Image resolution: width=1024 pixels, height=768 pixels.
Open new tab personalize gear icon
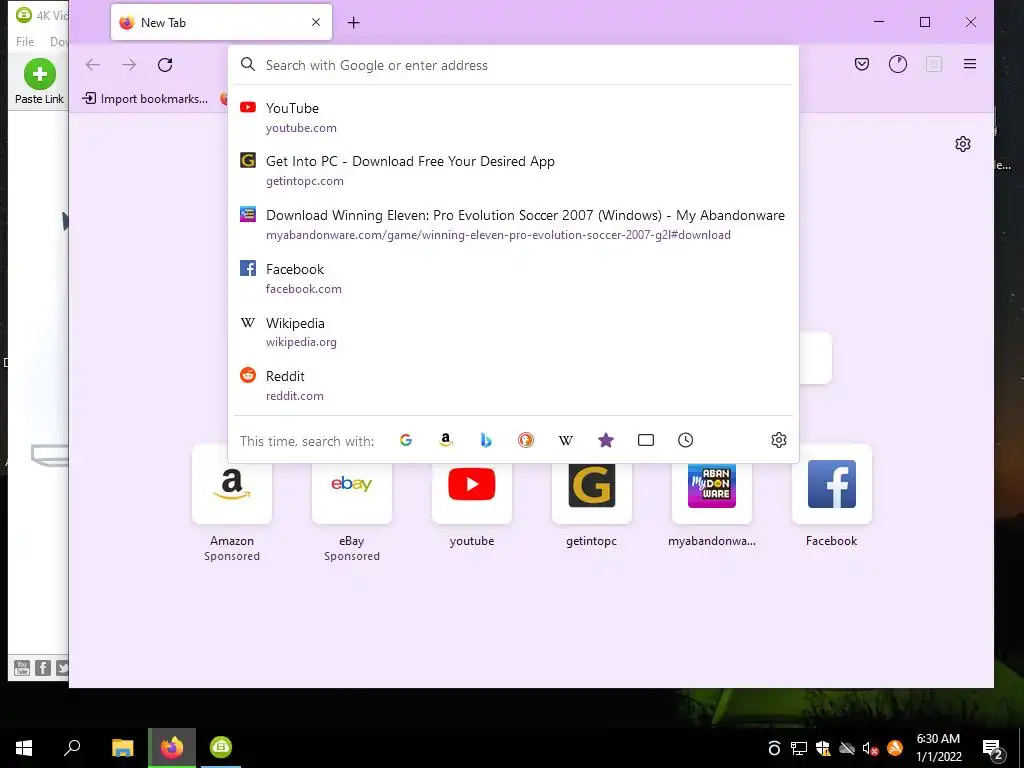[963, 144]
